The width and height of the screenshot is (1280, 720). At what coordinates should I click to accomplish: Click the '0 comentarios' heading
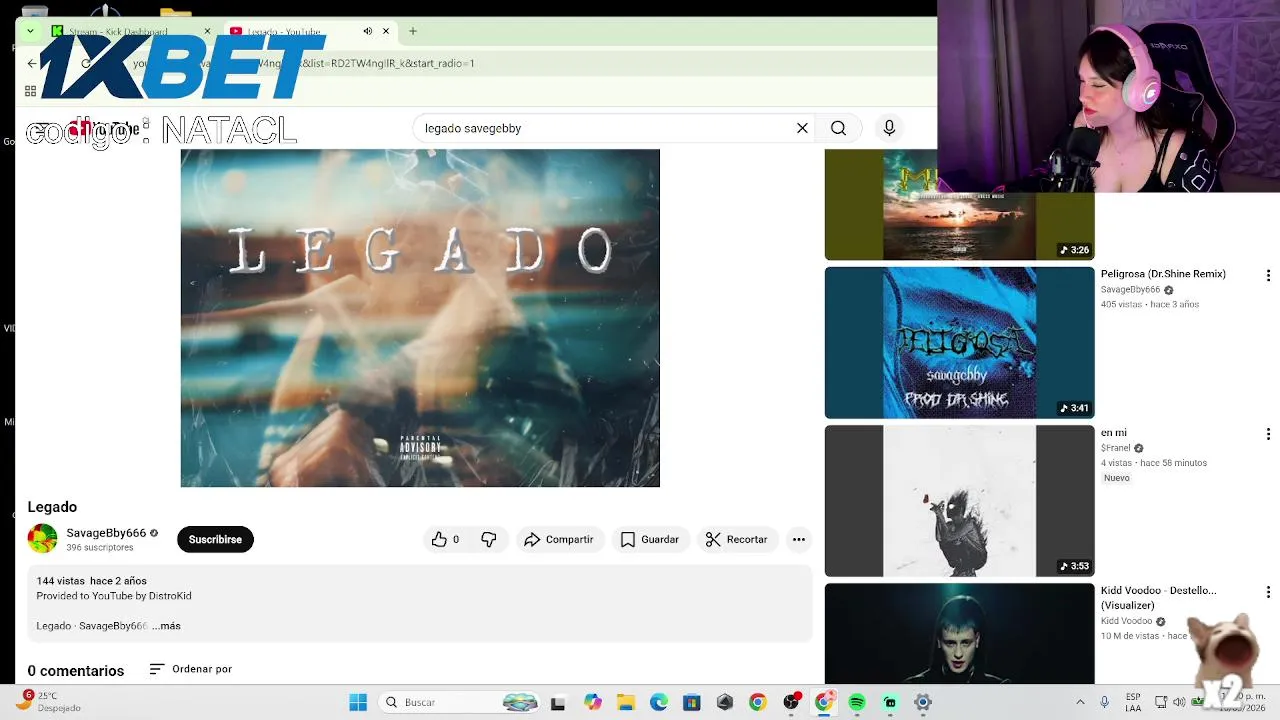76,671
